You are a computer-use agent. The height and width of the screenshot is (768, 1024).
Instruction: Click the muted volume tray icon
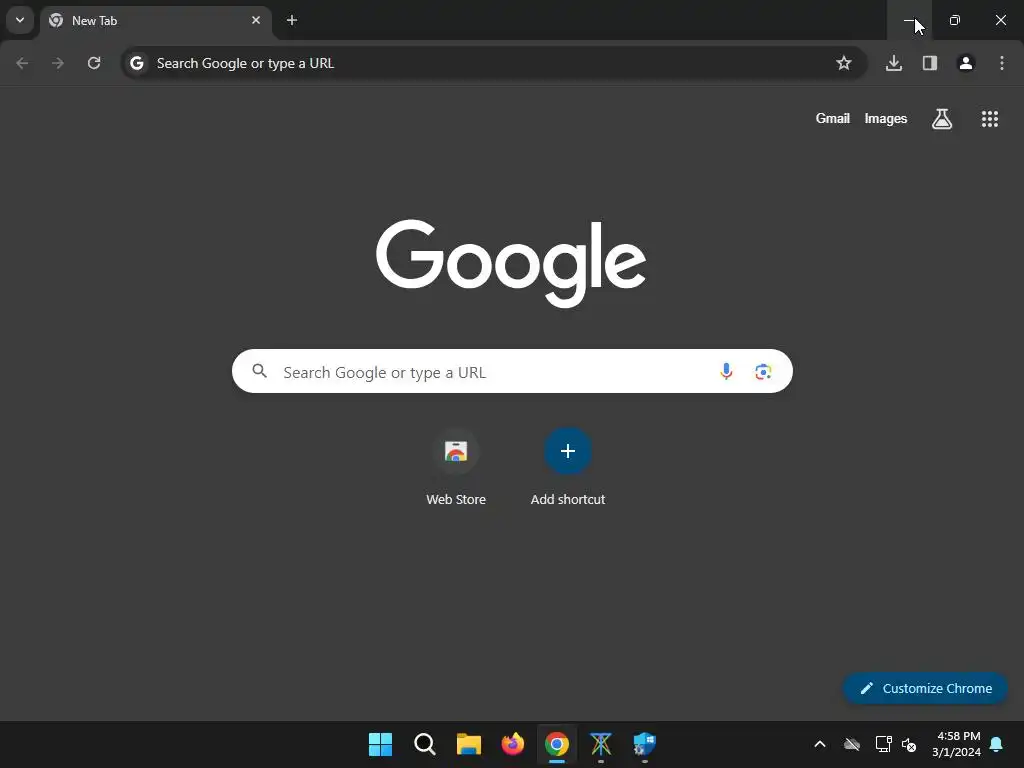click(x=909, y=744)
